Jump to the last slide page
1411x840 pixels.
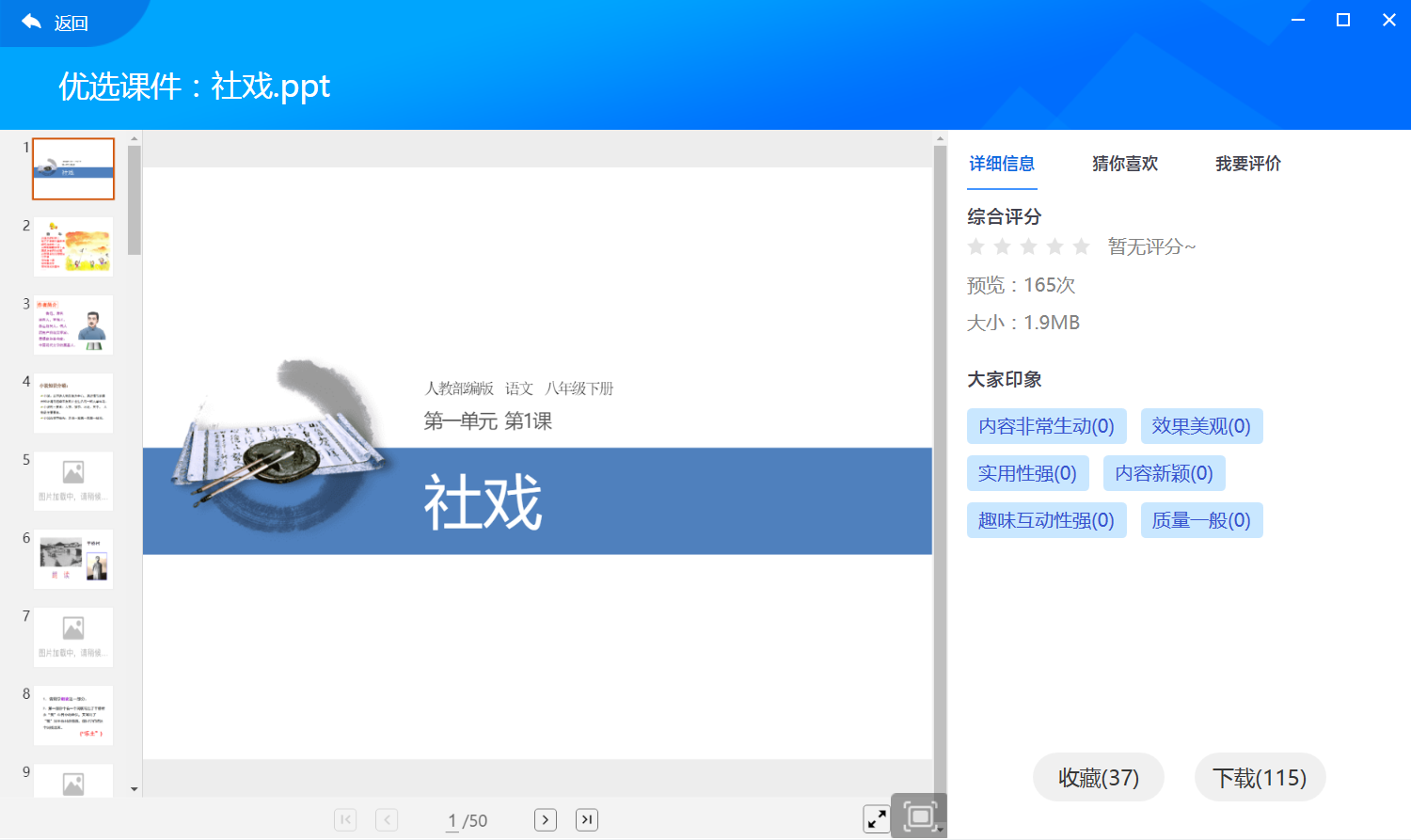point(587,819)
